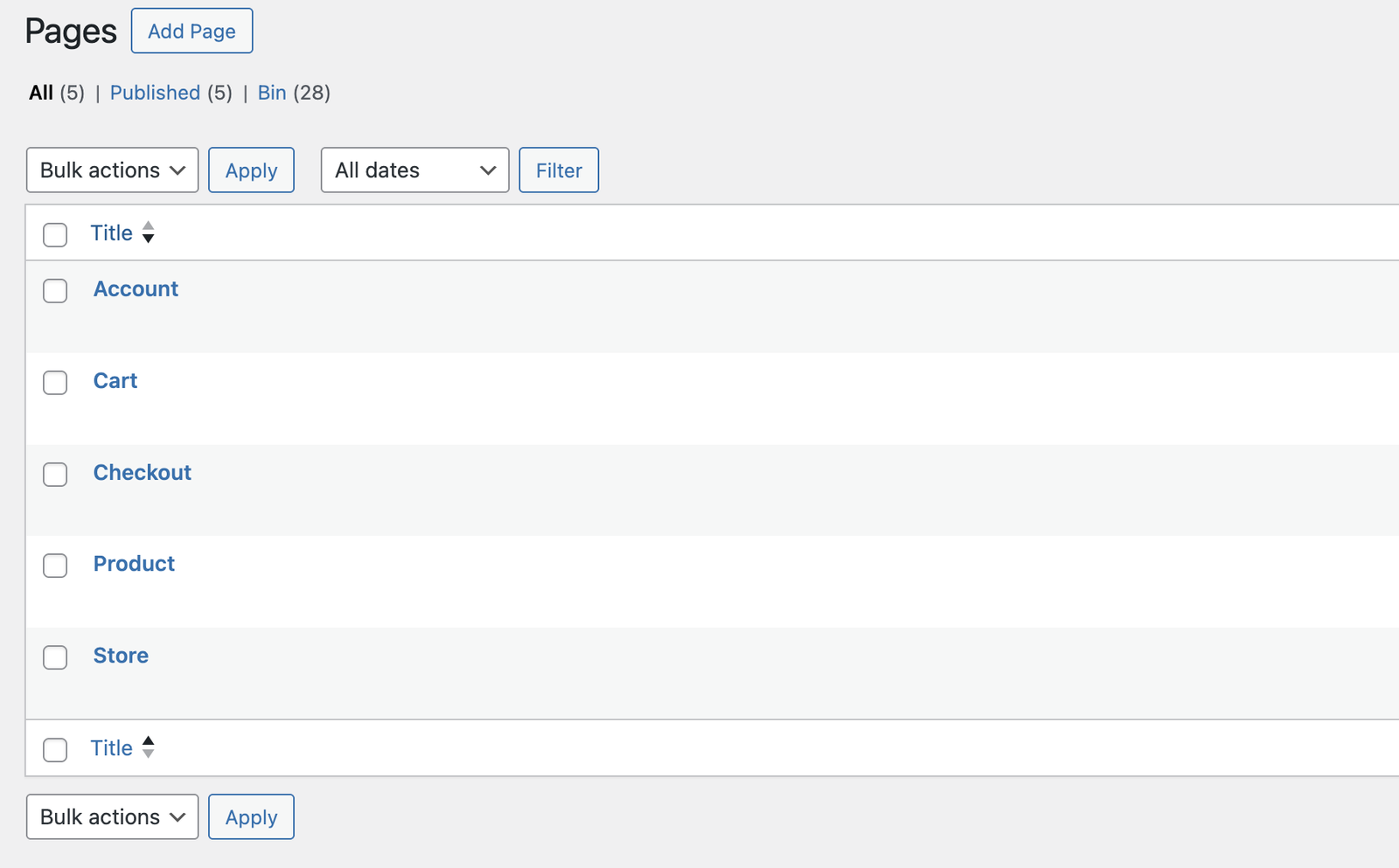1399x868 pixels.
Task: Open the bottom Bulk actions dropdown
Action: [x=113, y=817]
